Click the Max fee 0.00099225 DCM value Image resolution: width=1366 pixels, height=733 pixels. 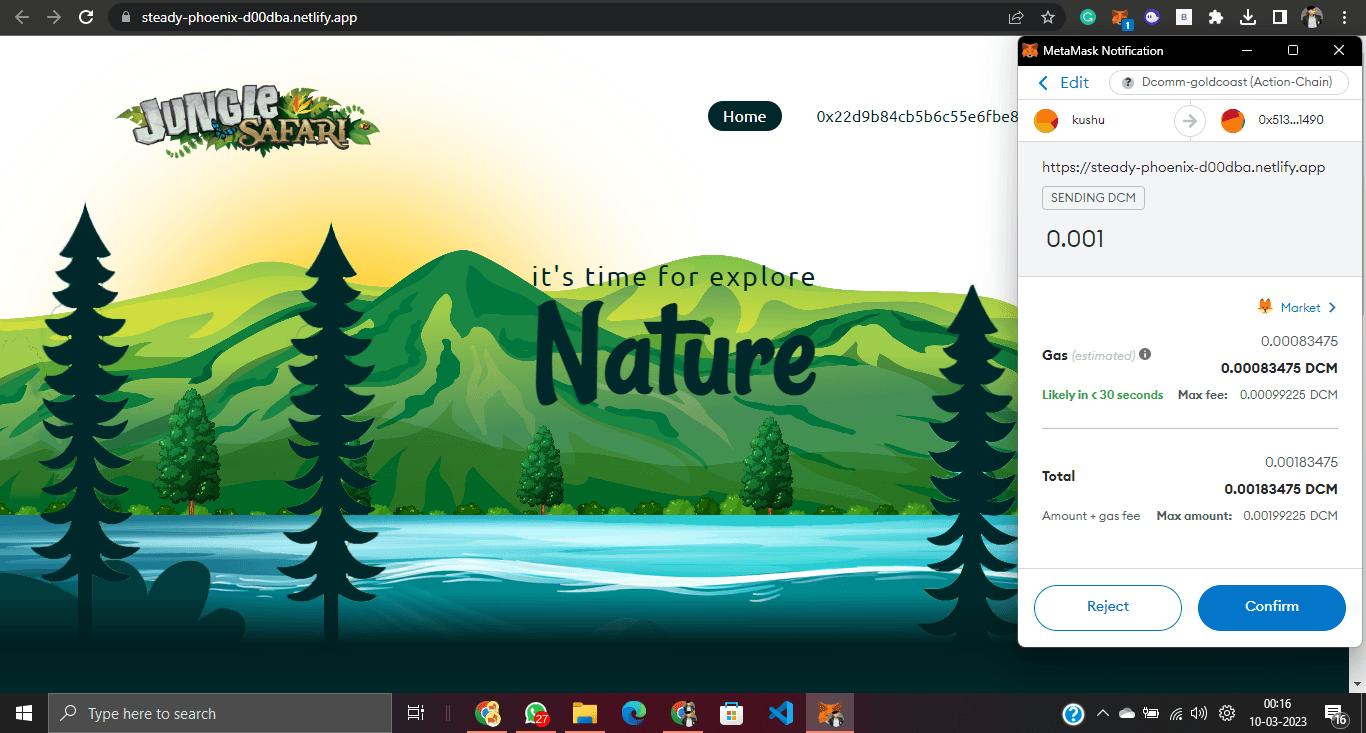[1289, 395]
